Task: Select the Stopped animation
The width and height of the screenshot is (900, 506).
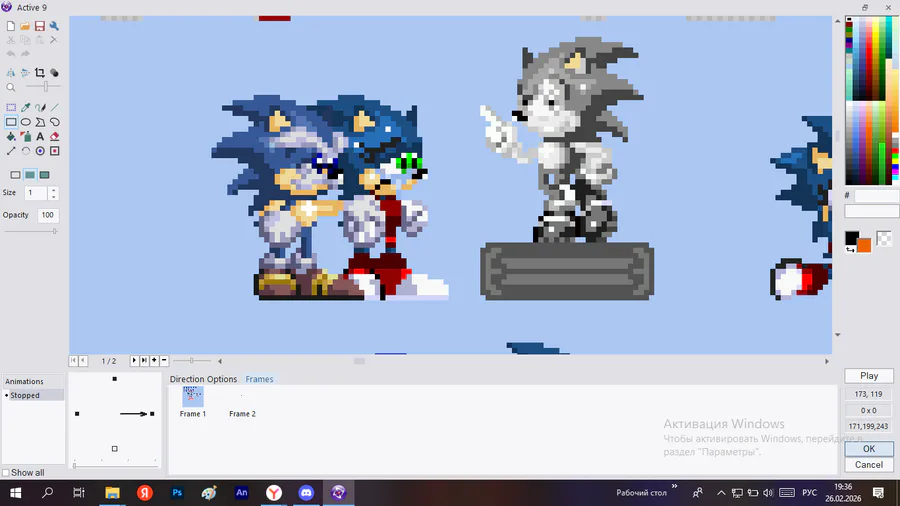Action: point(33,395)
